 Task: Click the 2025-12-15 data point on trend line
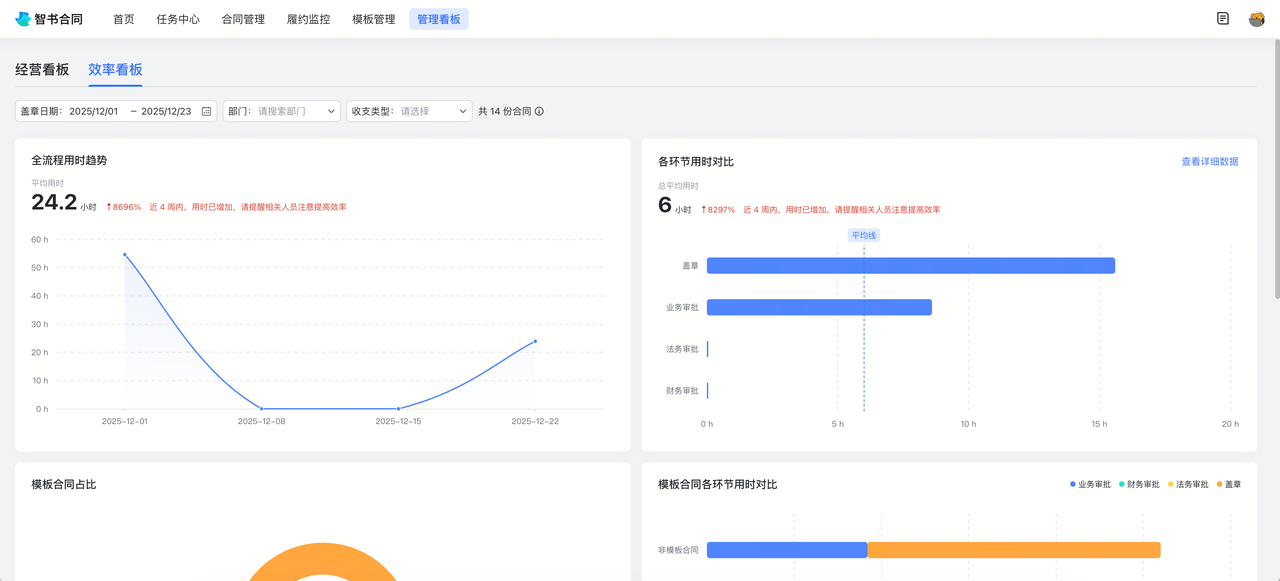pos(398,408)
